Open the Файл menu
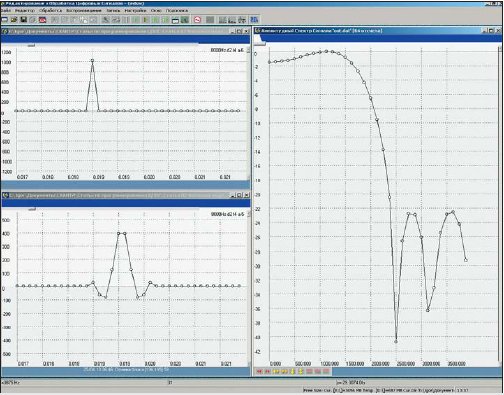Image resolution: width=504 pixels, height=395 pixels. (x=6, y=11)
